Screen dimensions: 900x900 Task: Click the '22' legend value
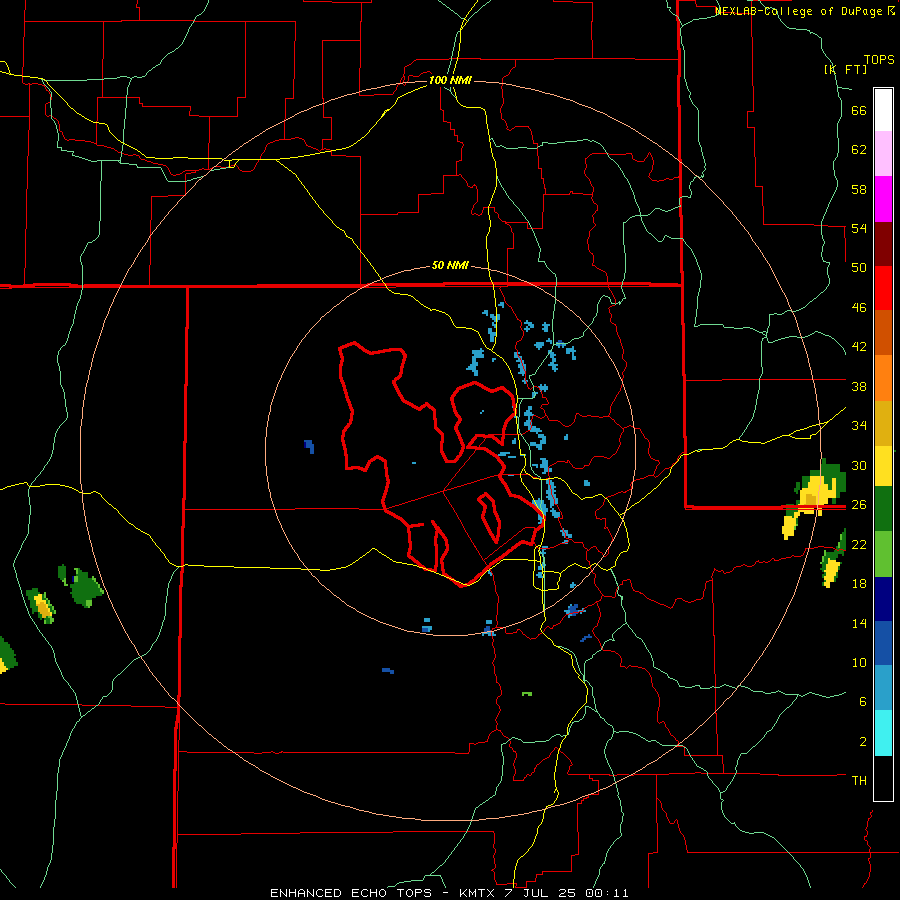tap(859, 544)
